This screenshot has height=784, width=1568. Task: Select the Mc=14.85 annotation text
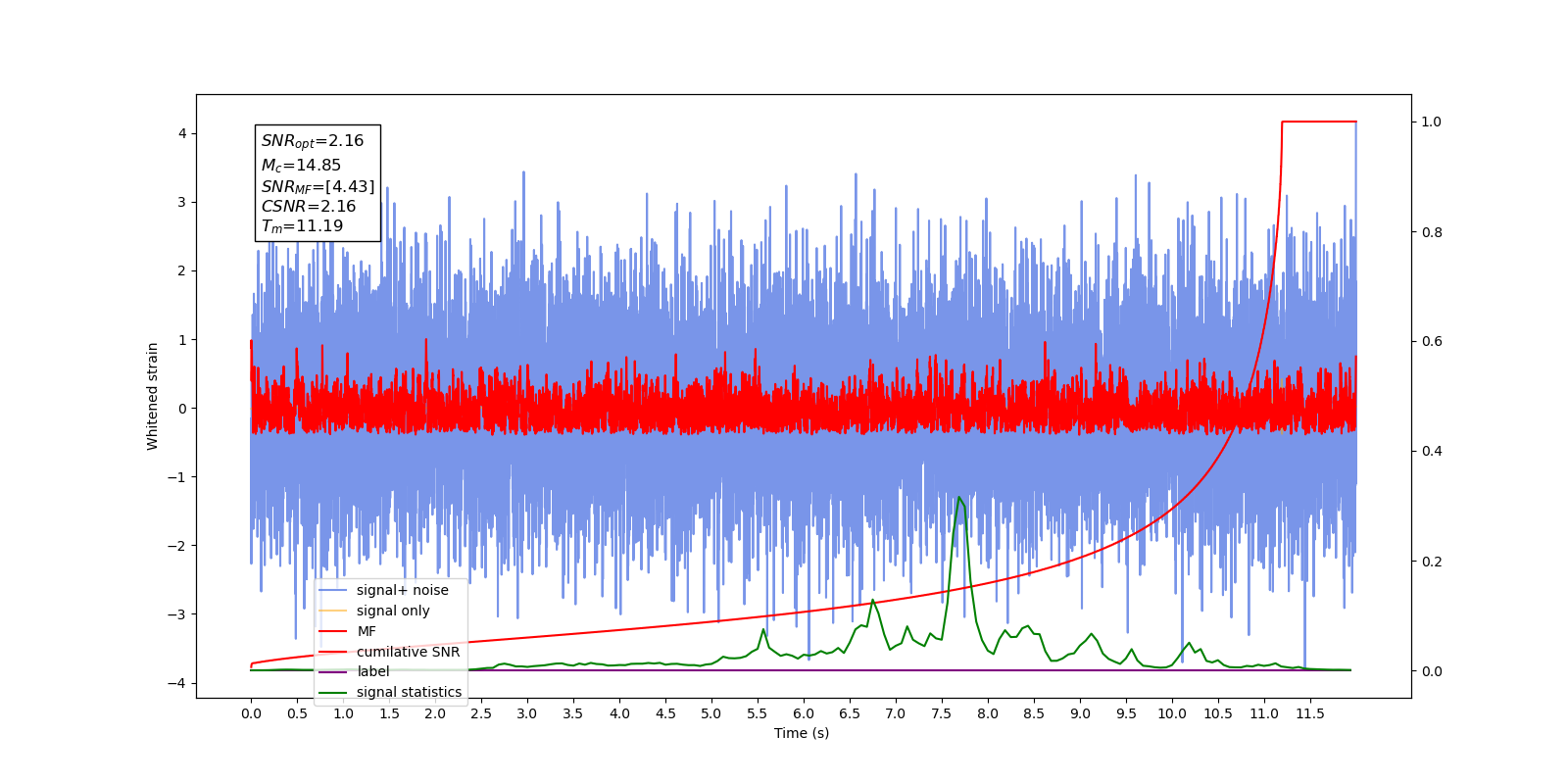[301, 166]
